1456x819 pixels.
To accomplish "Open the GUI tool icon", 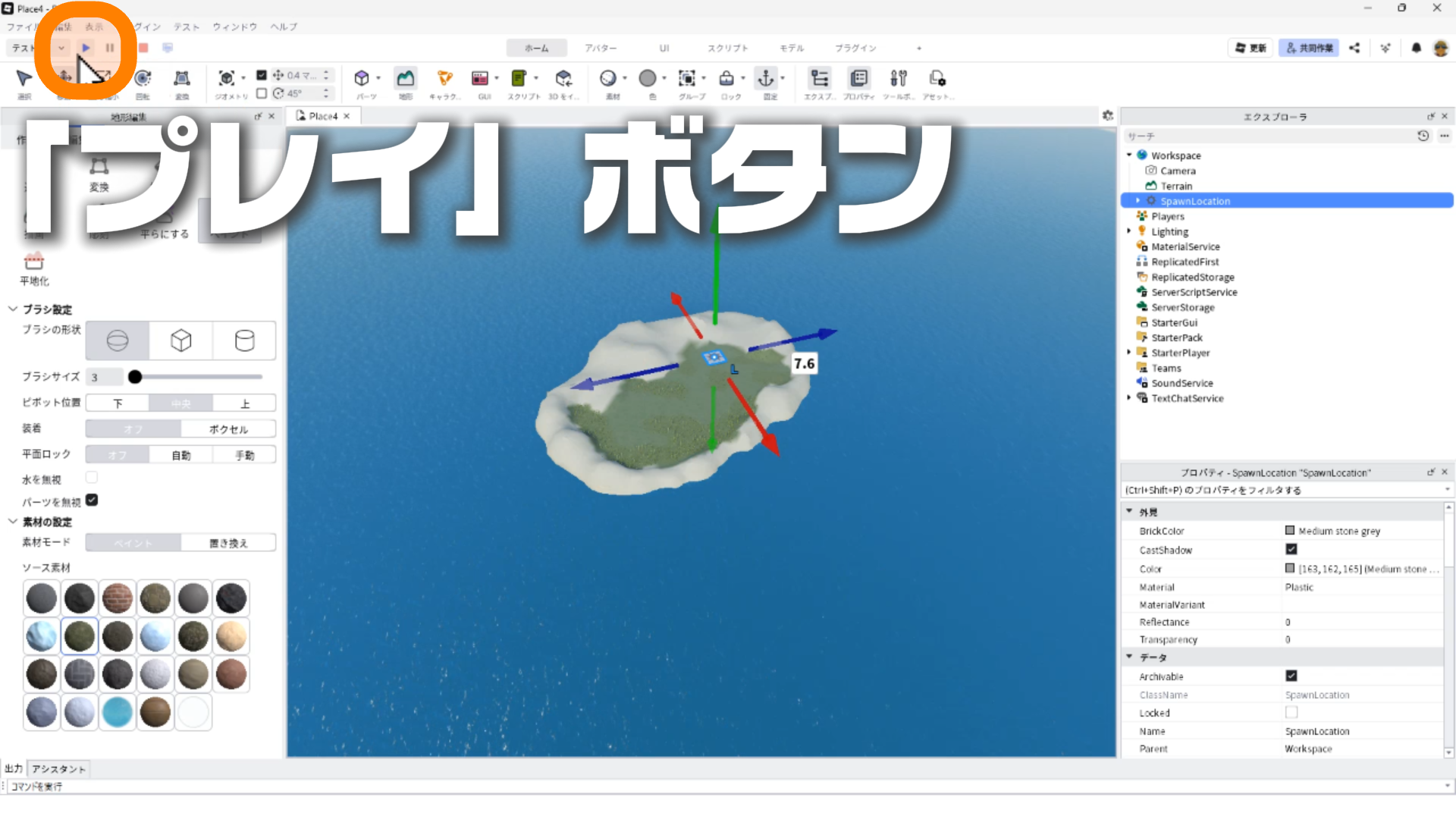I will pyautogui.click(x=480, y=79).
